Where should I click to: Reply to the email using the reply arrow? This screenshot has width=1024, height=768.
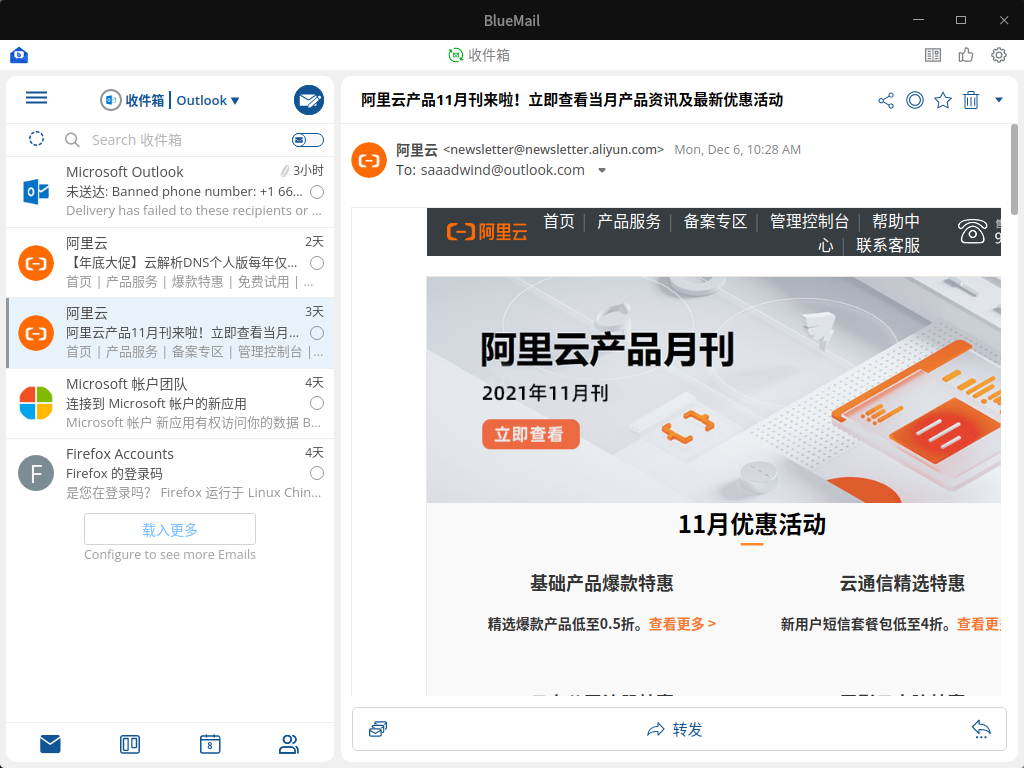[x=981, y=729]
